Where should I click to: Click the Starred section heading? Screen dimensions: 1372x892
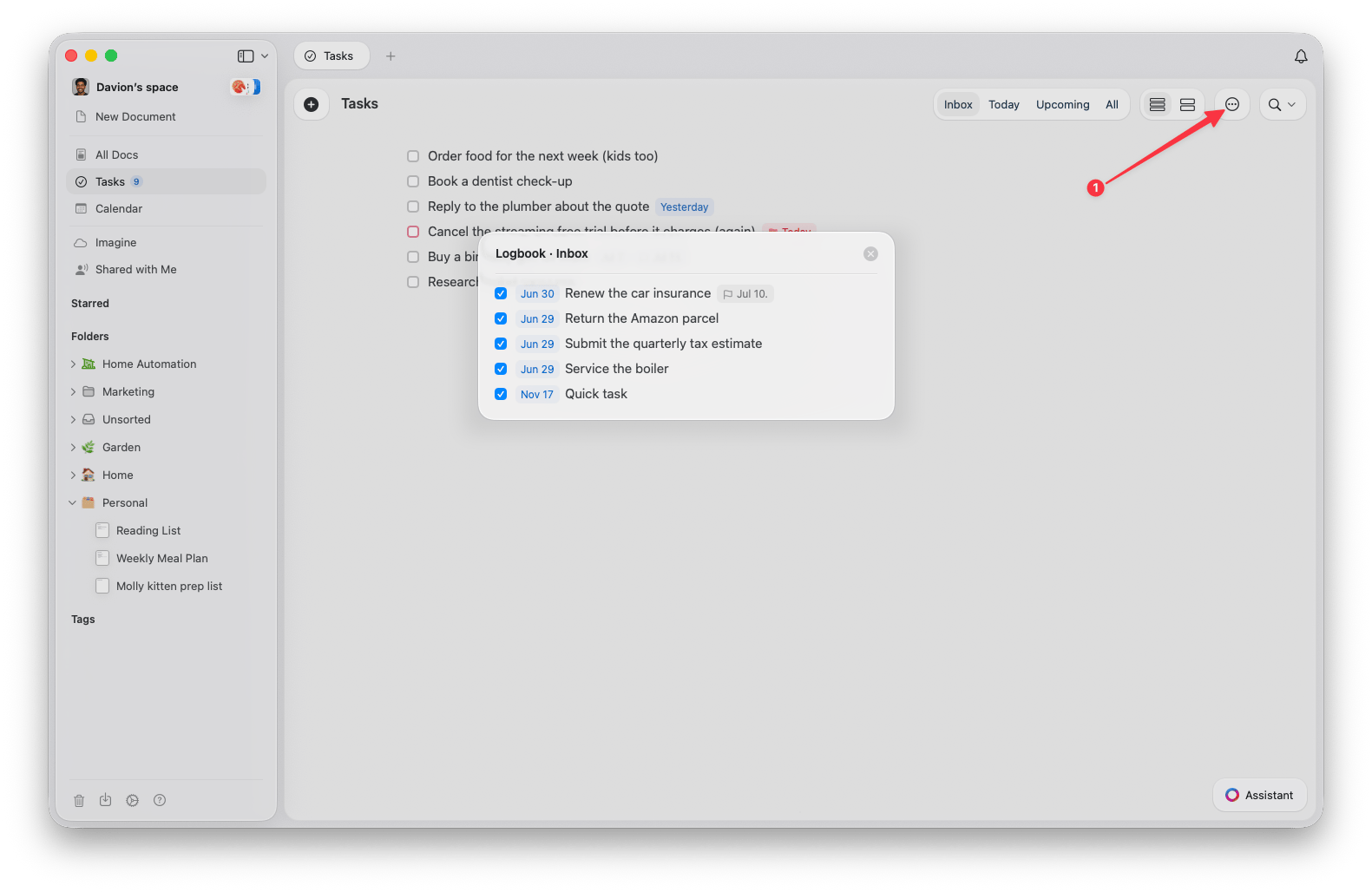coord(90,304)
